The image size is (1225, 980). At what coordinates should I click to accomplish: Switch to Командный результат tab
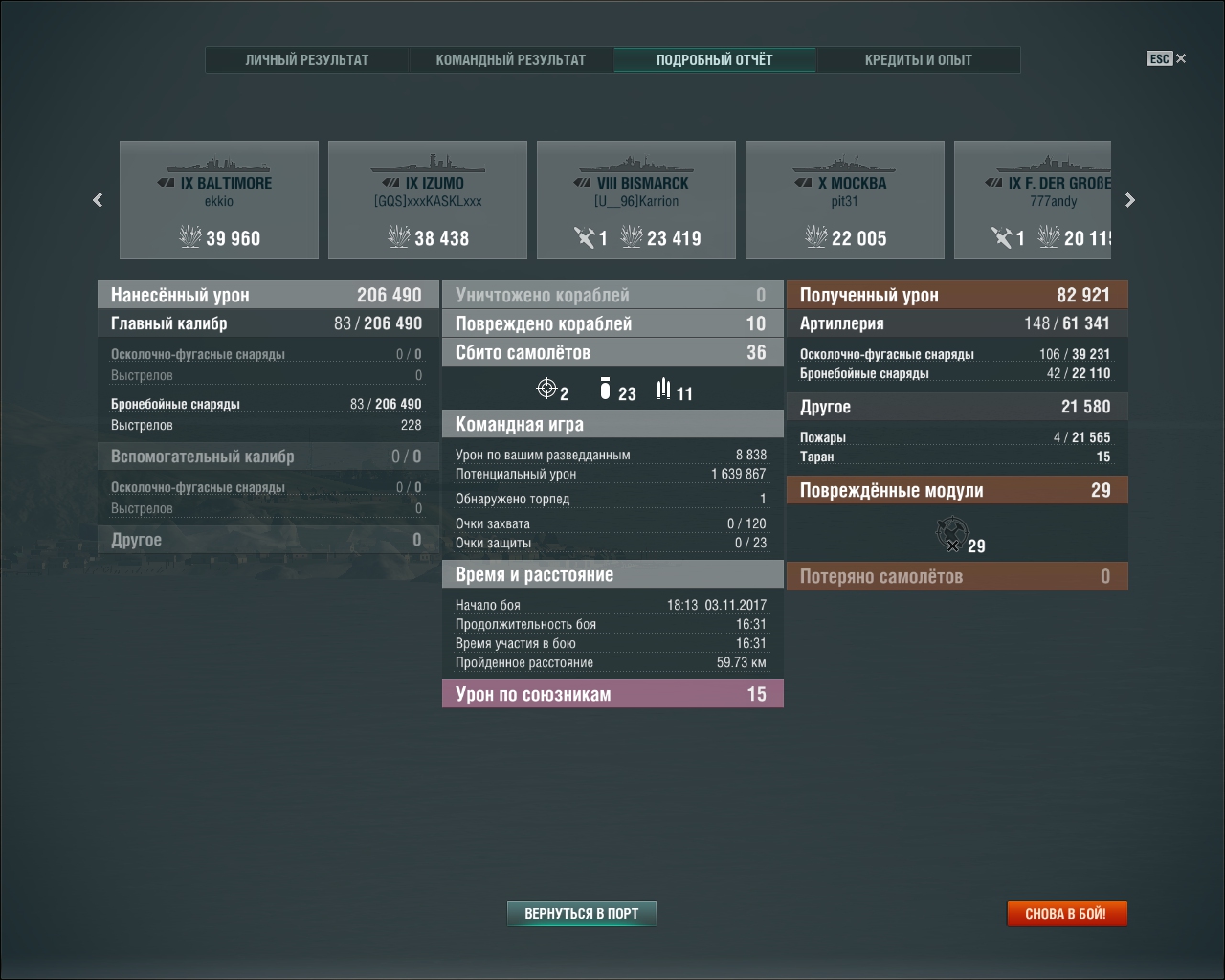[x=511, y=59]
